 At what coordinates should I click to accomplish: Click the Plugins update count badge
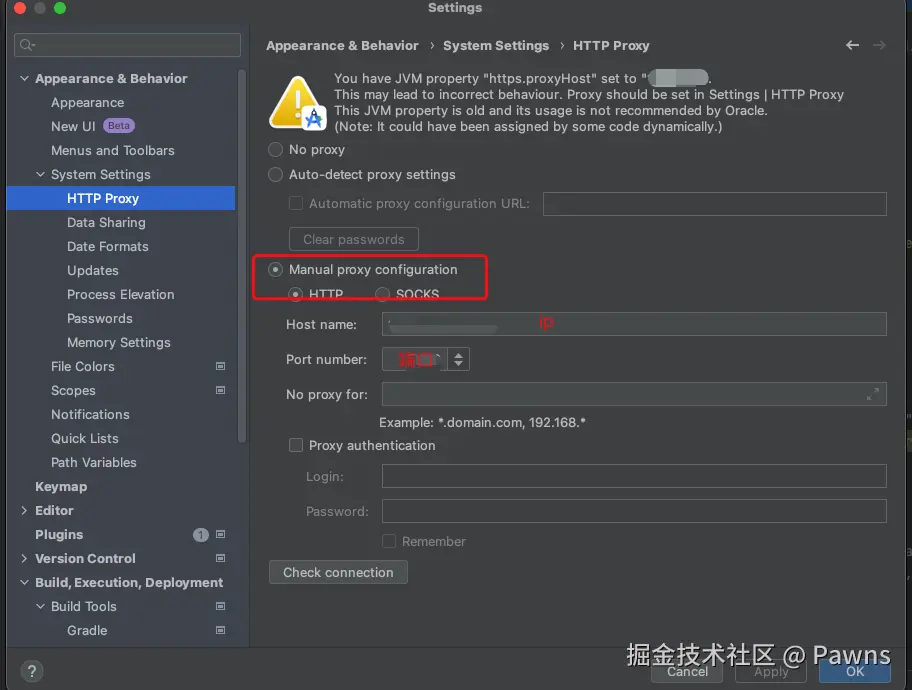201,535
